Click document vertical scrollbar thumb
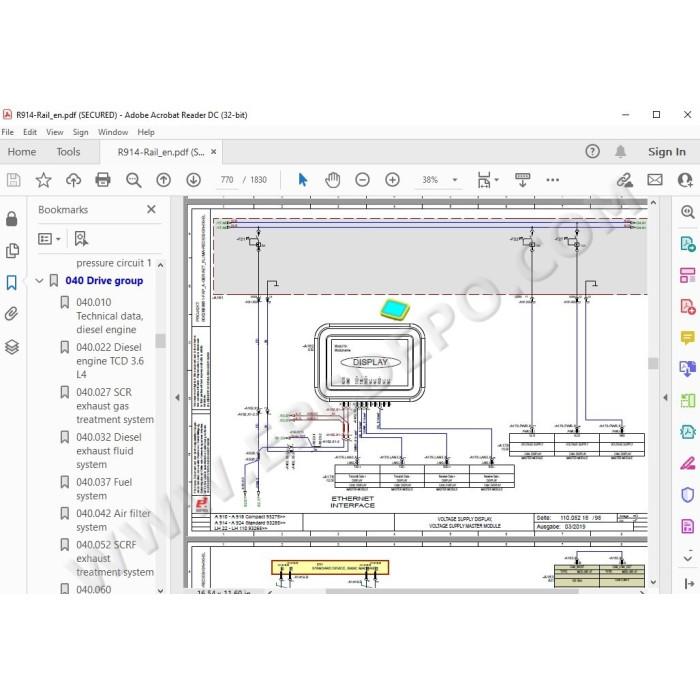The height and width of the screenshot is (700, 700). click(x=653, y=363)
